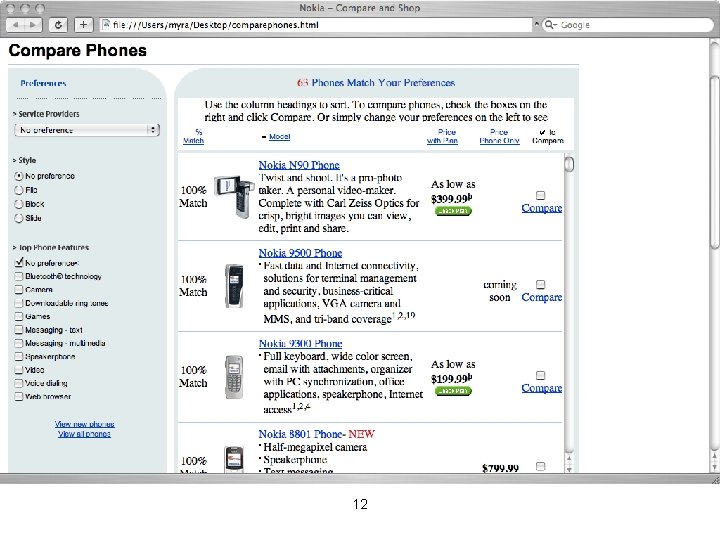The image size is (720, 540).
Task: Open the Nokia 9500 Phone link
Action: coord(300,253)
